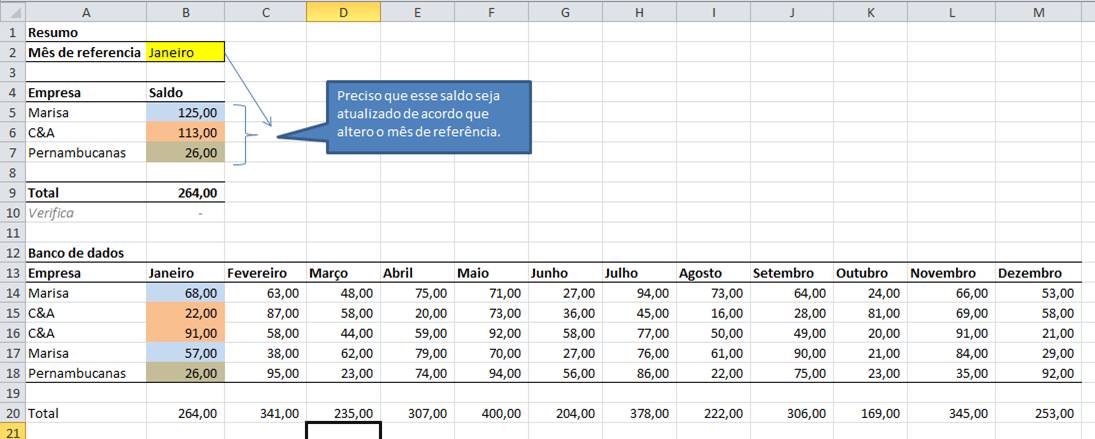Click the Saldo header cell

tap(186, 93)
